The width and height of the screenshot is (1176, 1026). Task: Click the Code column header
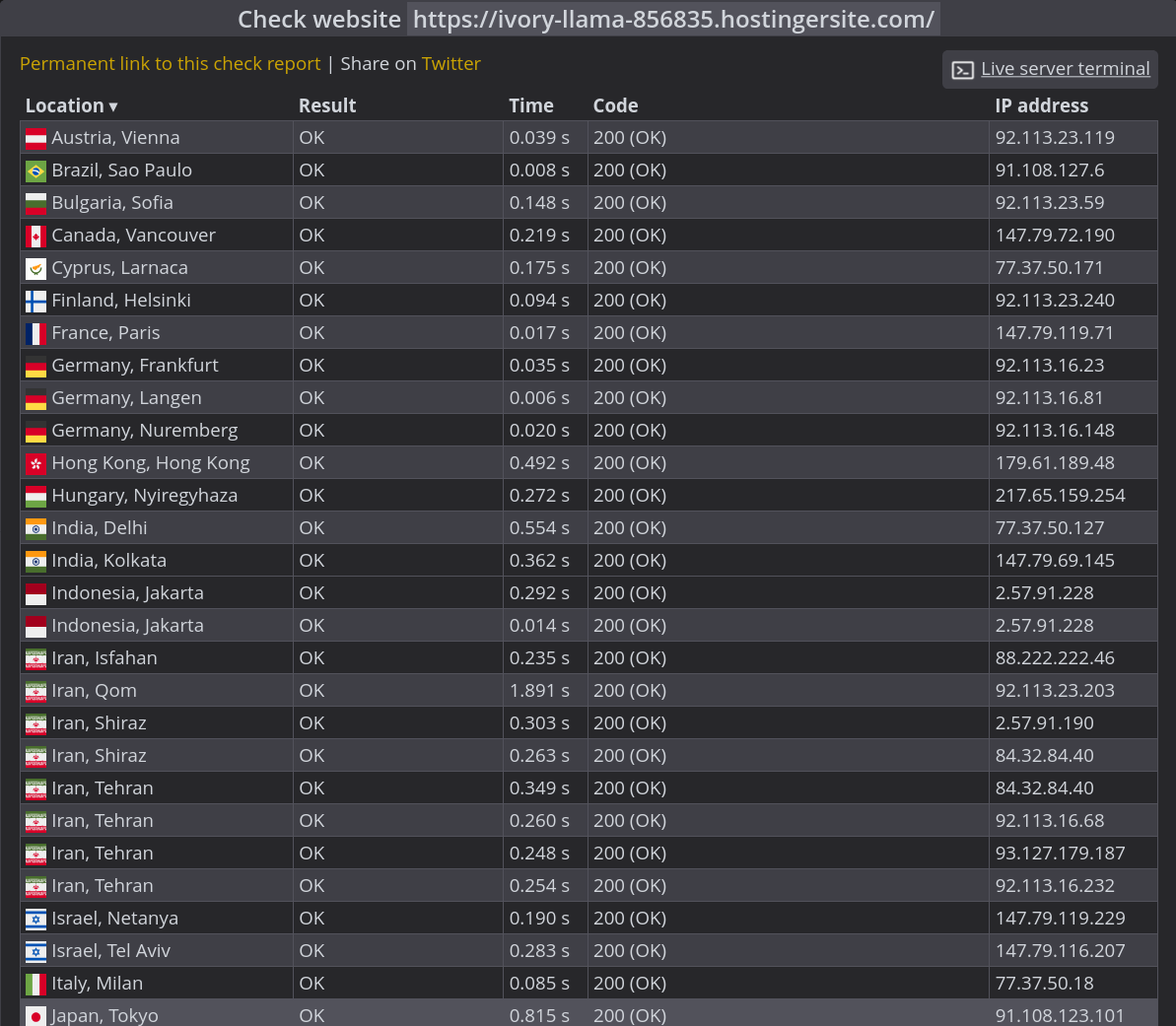tap(616, 105)
